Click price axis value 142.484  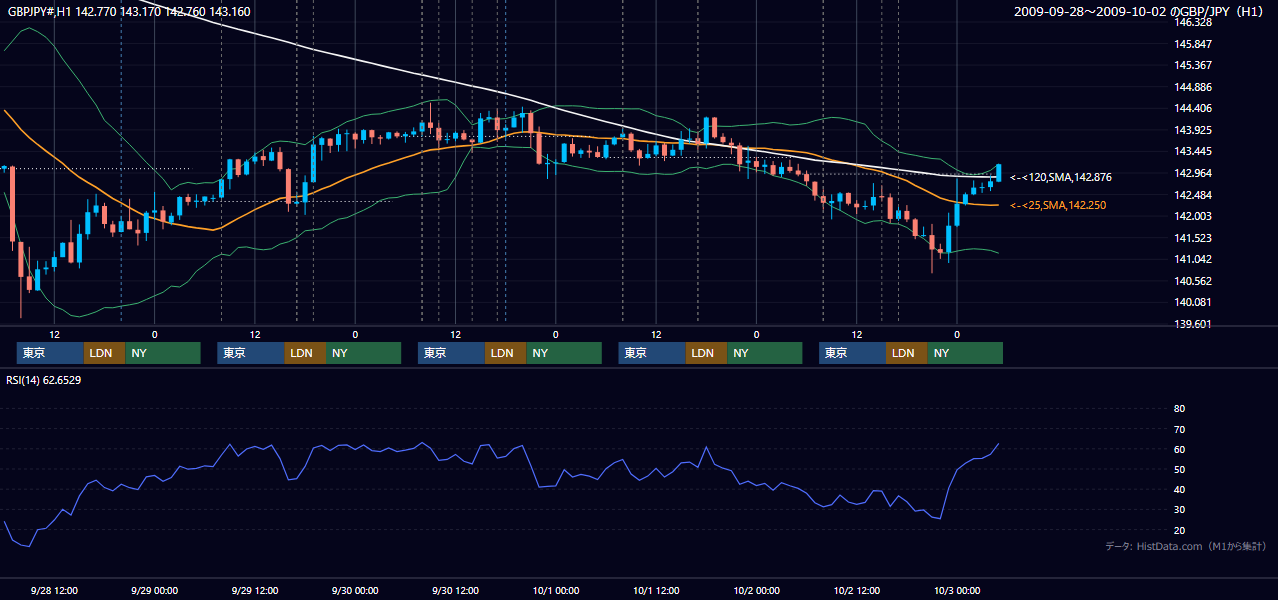[x=1193, y=195]
